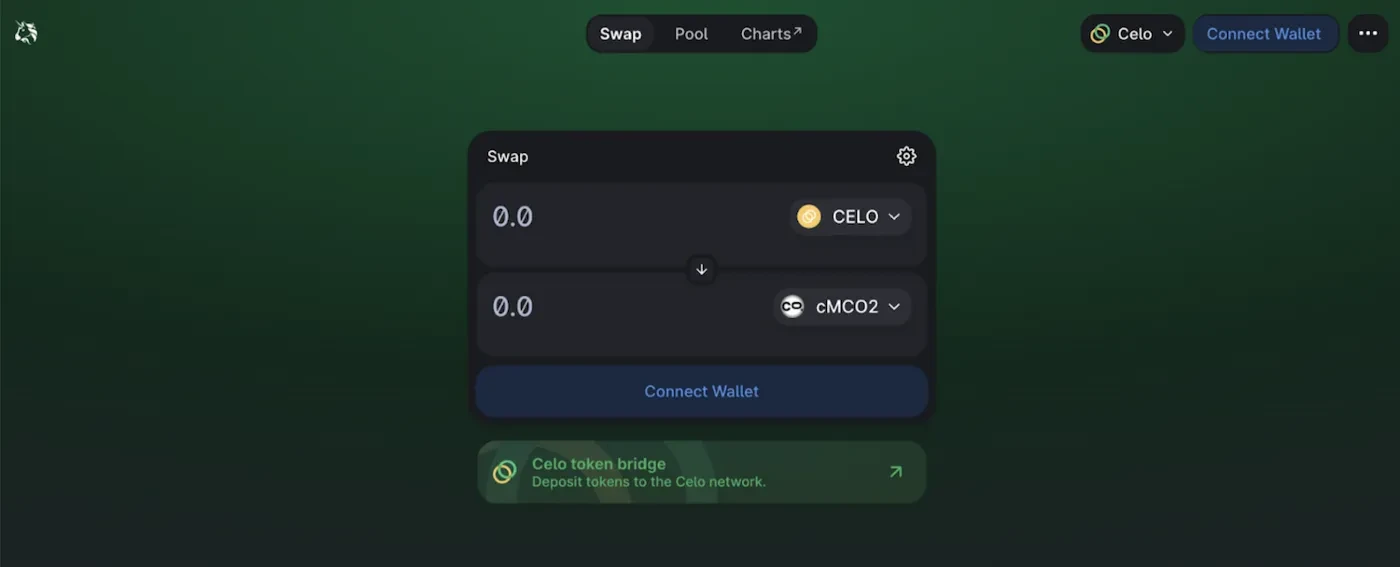The width and height of the screenshot is (1400, 567).
Task: Open the swap settings gear icon
Action: [906, 156]
